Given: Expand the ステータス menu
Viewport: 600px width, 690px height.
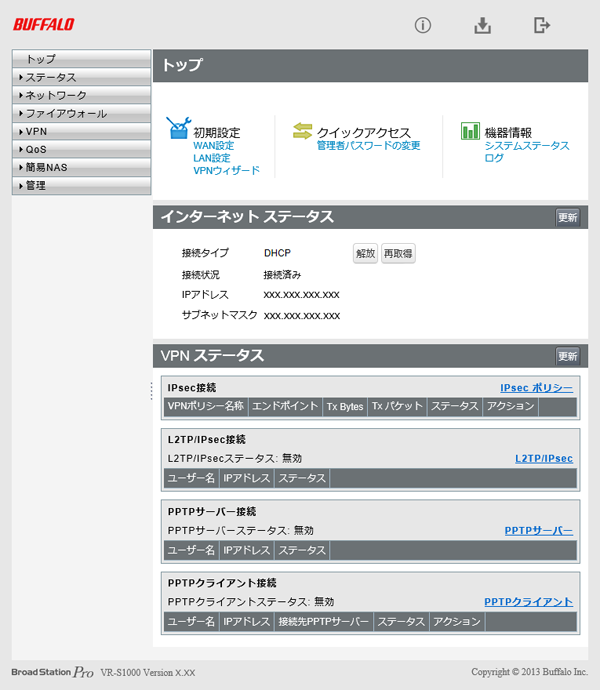Looking at the screenshot, I should 81,77.
